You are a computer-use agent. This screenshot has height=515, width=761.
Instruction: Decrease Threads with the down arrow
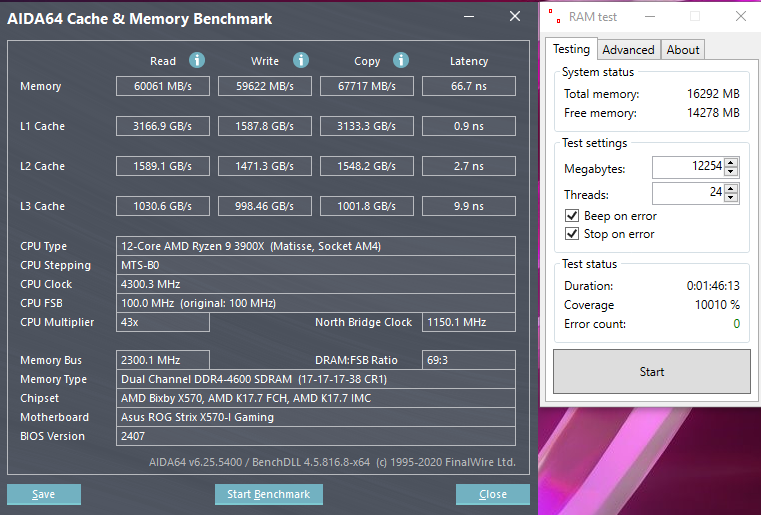(731, 198)
